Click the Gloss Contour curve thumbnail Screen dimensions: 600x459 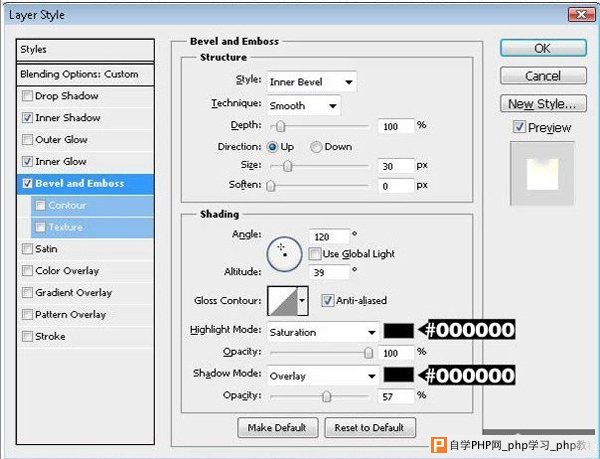click(x=282, y=301)
